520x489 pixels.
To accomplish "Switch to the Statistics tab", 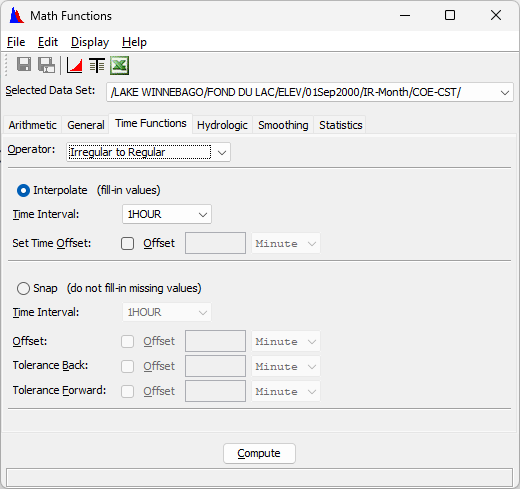I will (x=340, y=125).
